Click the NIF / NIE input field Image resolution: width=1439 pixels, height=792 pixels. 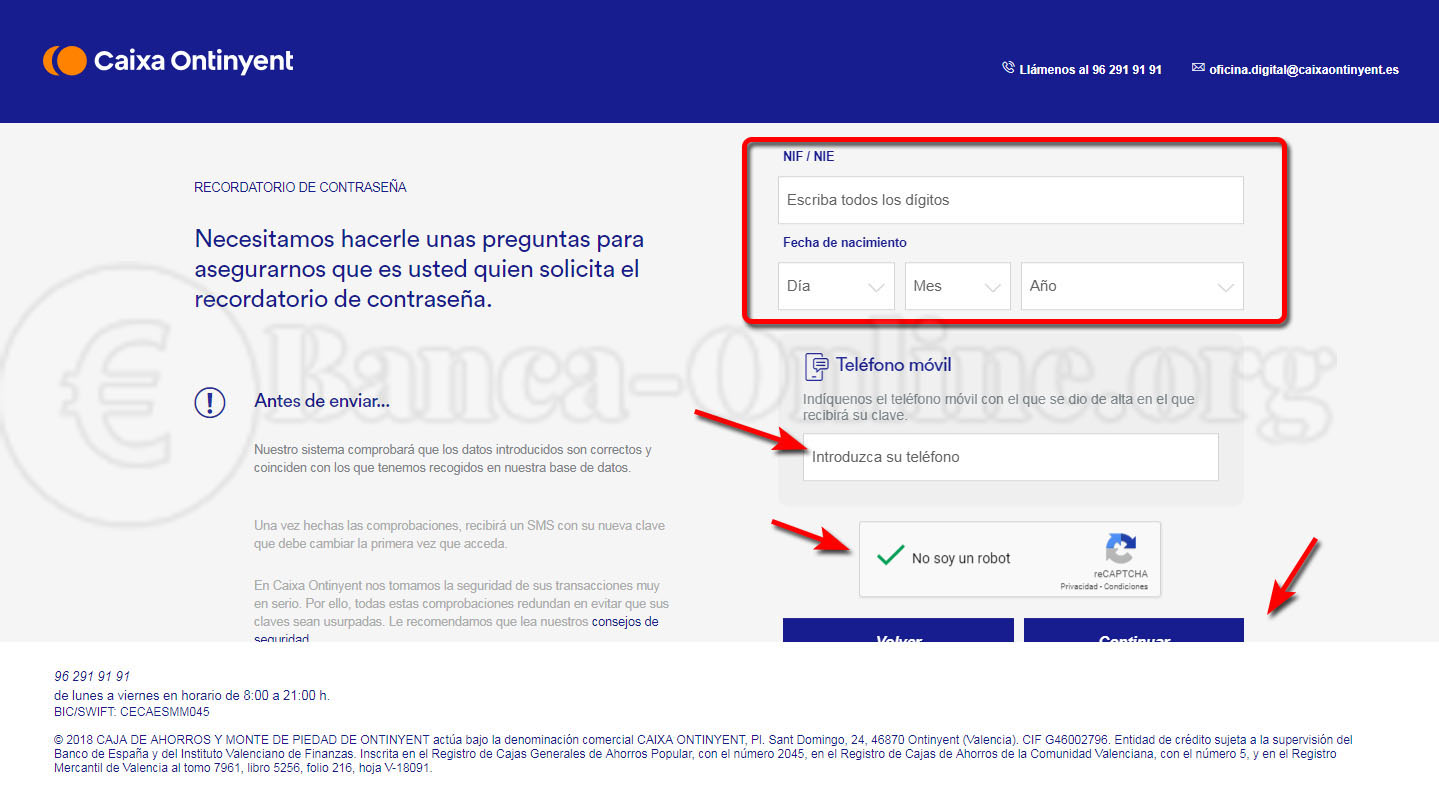(1011, 200)
